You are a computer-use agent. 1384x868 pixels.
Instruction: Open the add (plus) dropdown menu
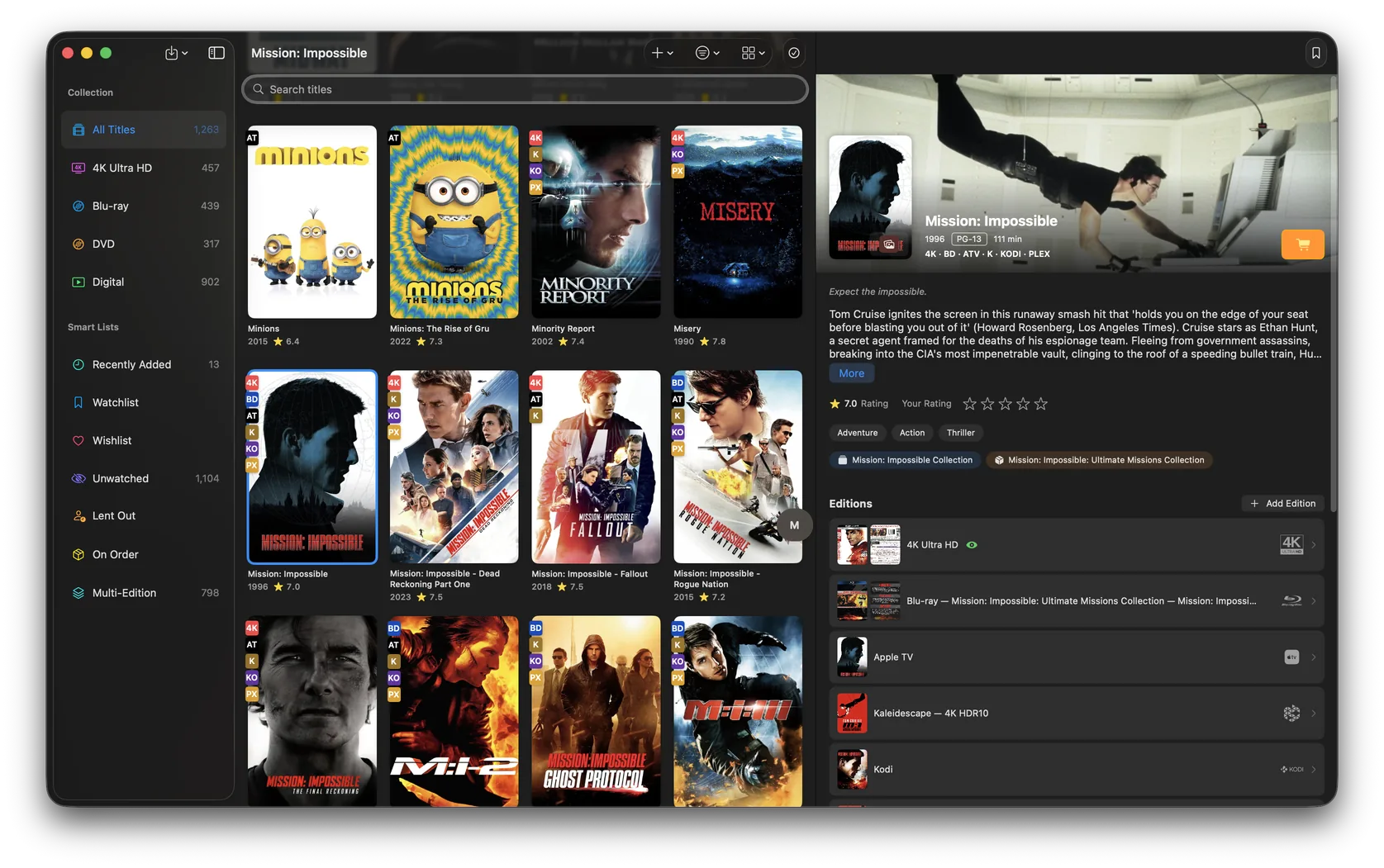point(662,53)
